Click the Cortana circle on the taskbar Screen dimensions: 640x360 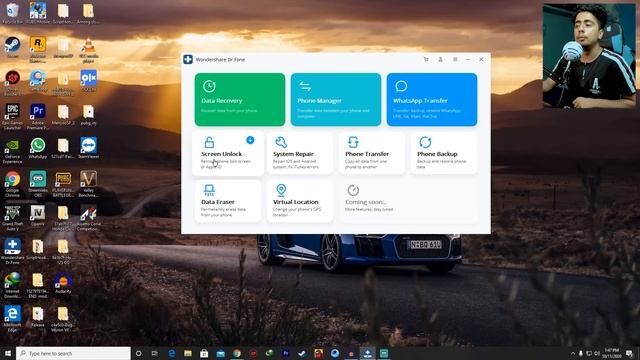click(x=139, y=353)
